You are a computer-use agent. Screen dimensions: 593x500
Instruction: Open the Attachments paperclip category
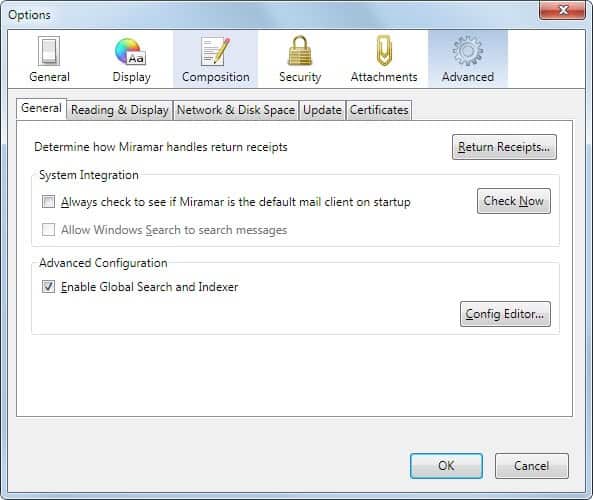(384, 59)
